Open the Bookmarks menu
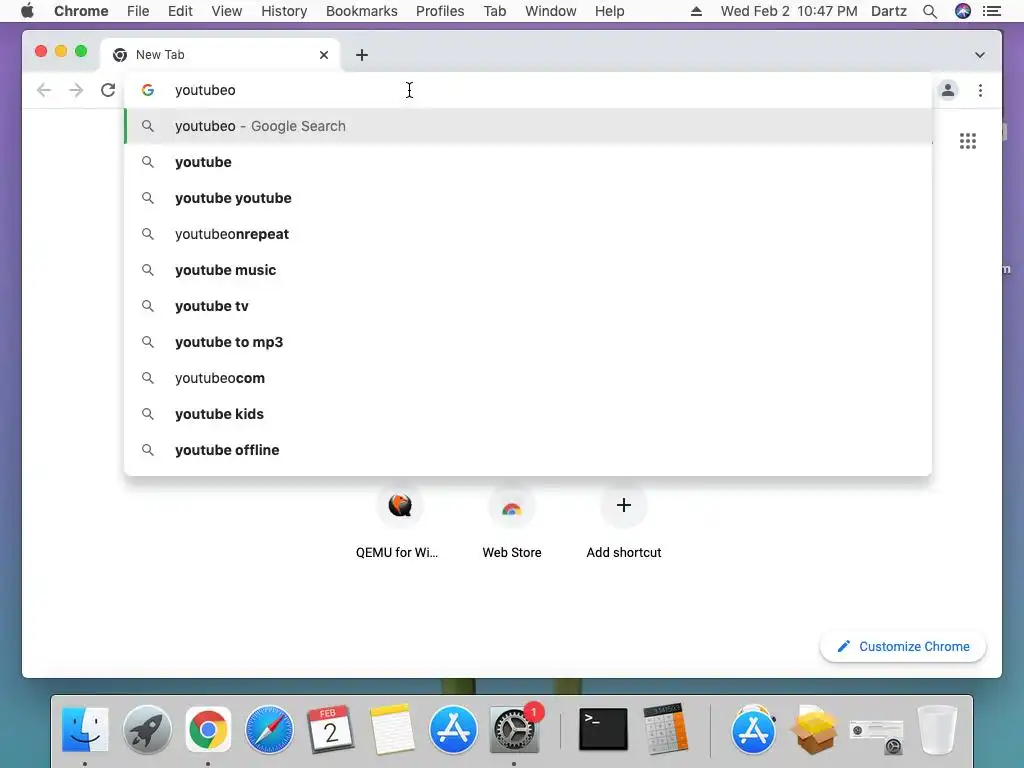Screen dimensions: 1024x768 [x=362, y=11]
